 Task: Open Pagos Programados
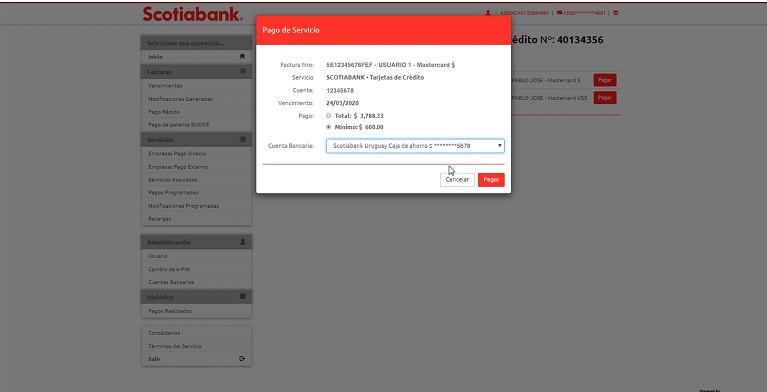coord(196,193)
